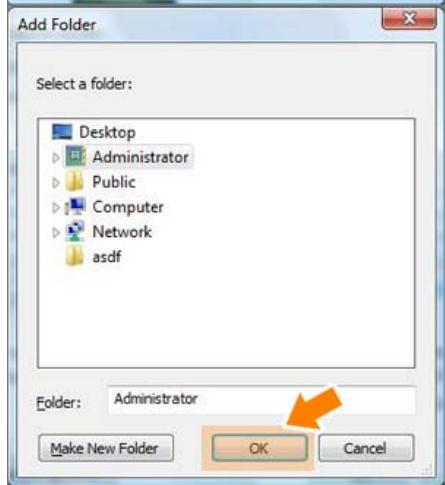Click the Network icon in tree
The height and width of the screenshot is (485, 445).
[75, 231]
